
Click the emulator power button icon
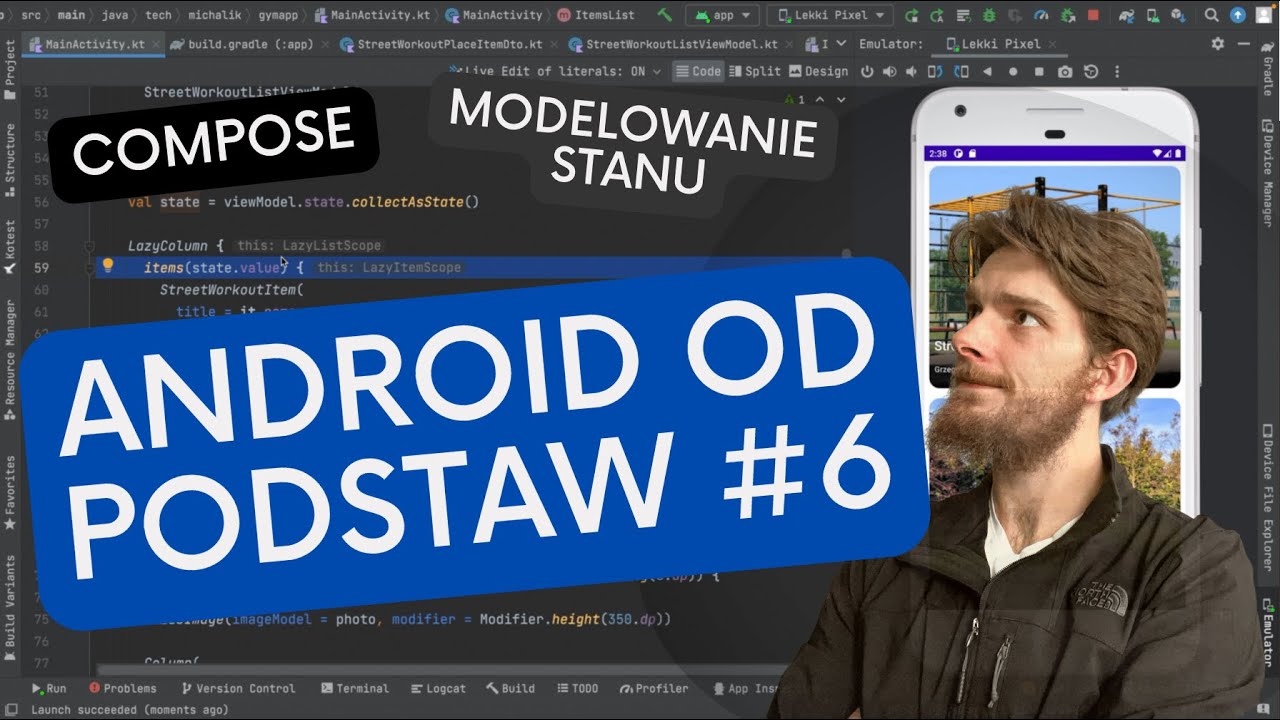[x=867, y=72]
